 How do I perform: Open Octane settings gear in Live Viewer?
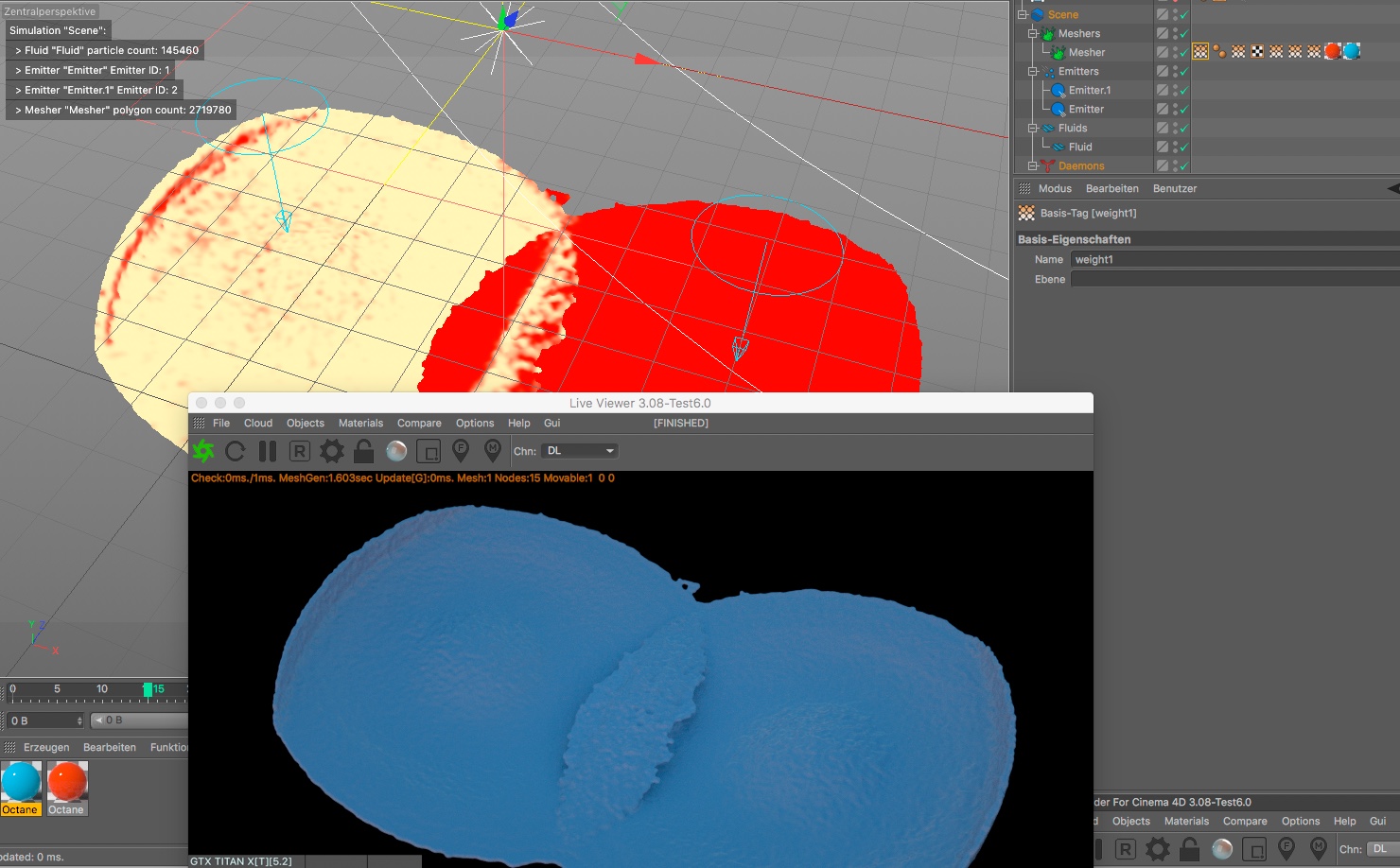[332, 451]
